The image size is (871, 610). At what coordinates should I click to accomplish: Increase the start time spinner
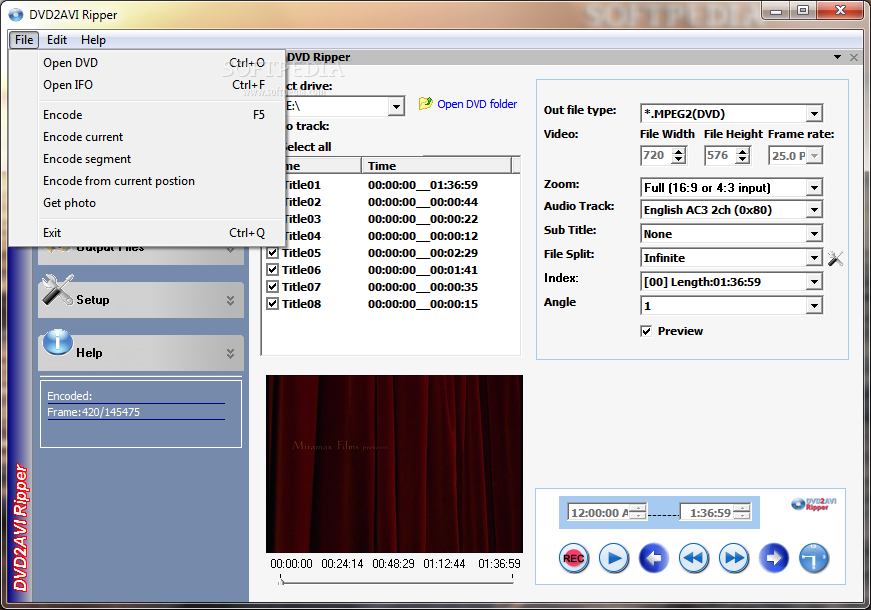pyautogui.click(x=639, y=508)
